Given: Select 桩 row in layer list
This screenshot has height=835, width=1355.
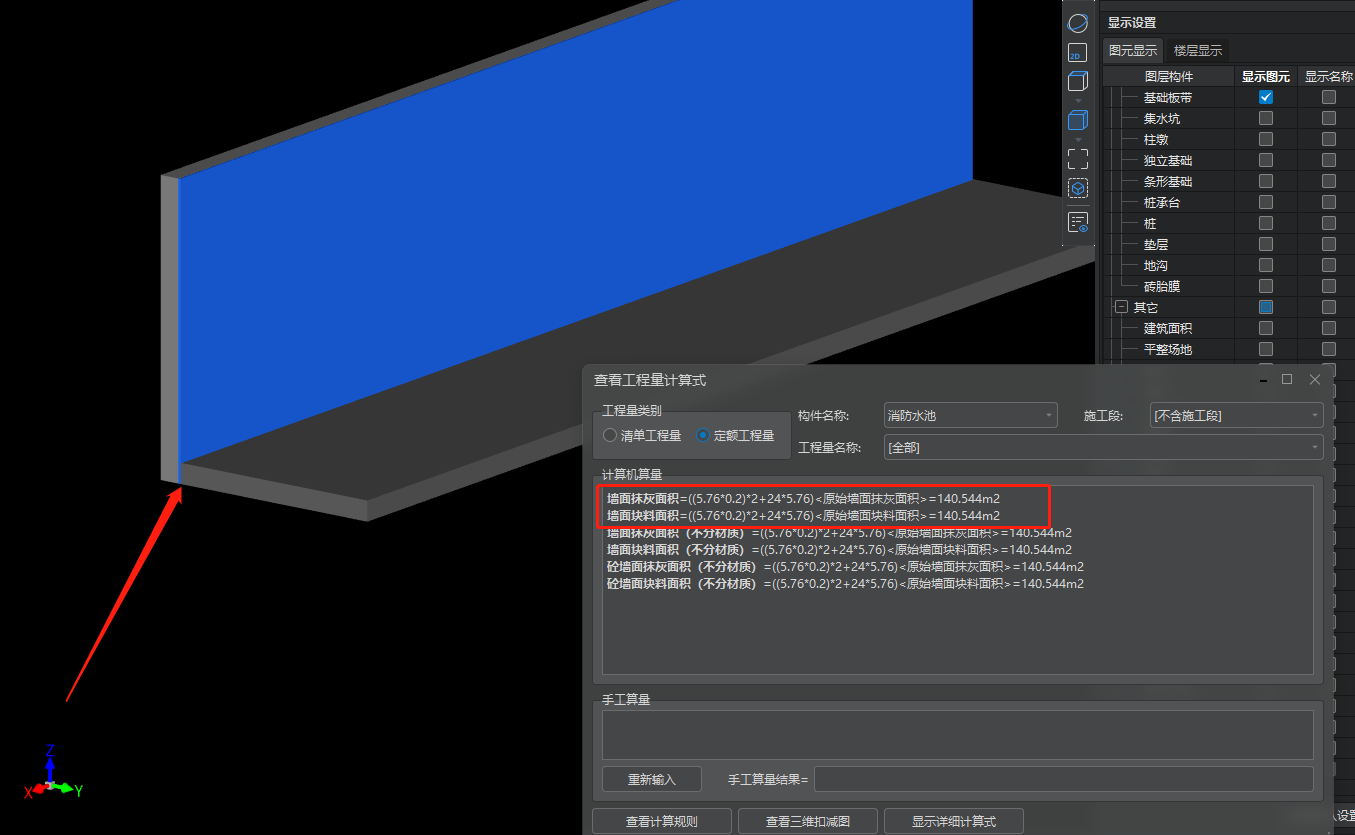Looking at the screenshot, I should [x=1150, y=223].
